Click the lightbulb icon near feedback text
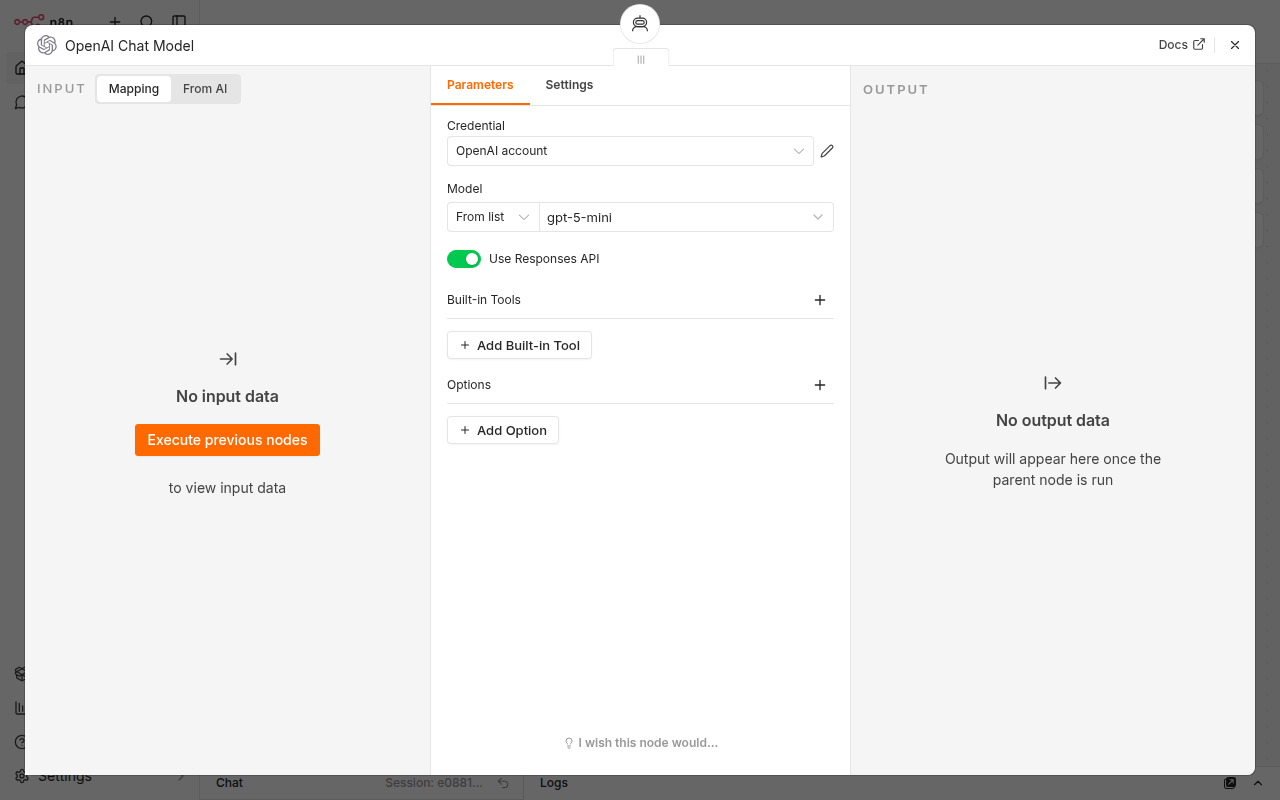 (569, 743)
